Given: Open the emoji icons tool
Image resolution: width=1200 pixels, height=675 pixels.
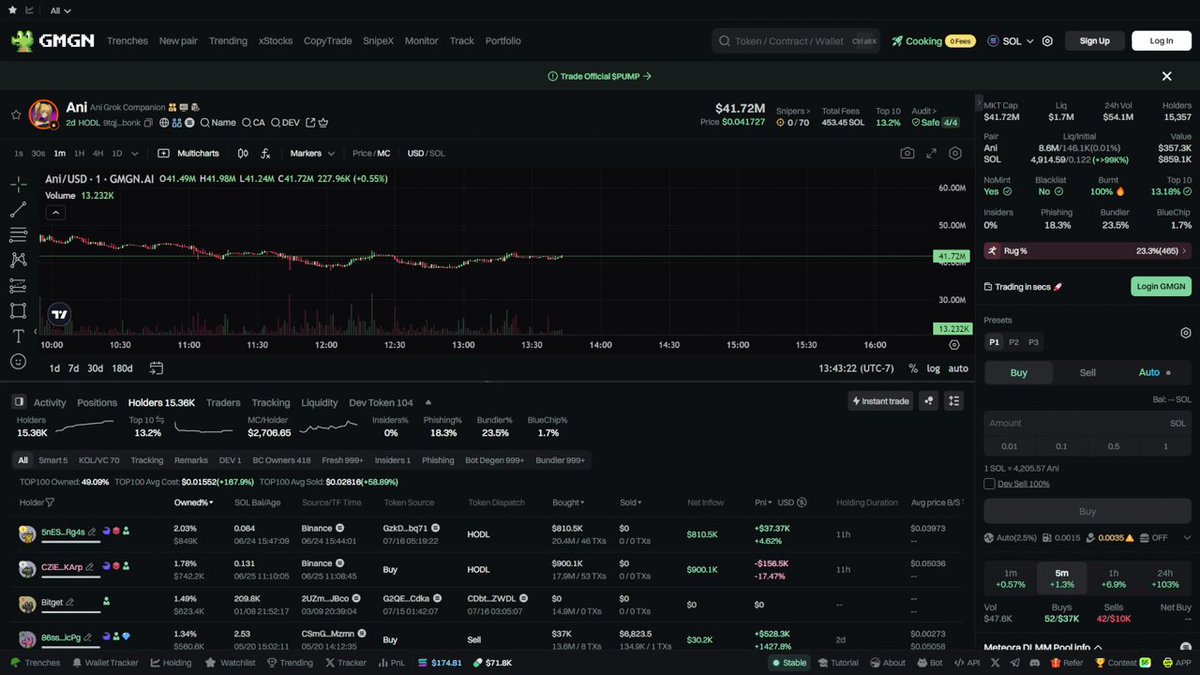Looking at the screenshot, I should pos(18,361).
